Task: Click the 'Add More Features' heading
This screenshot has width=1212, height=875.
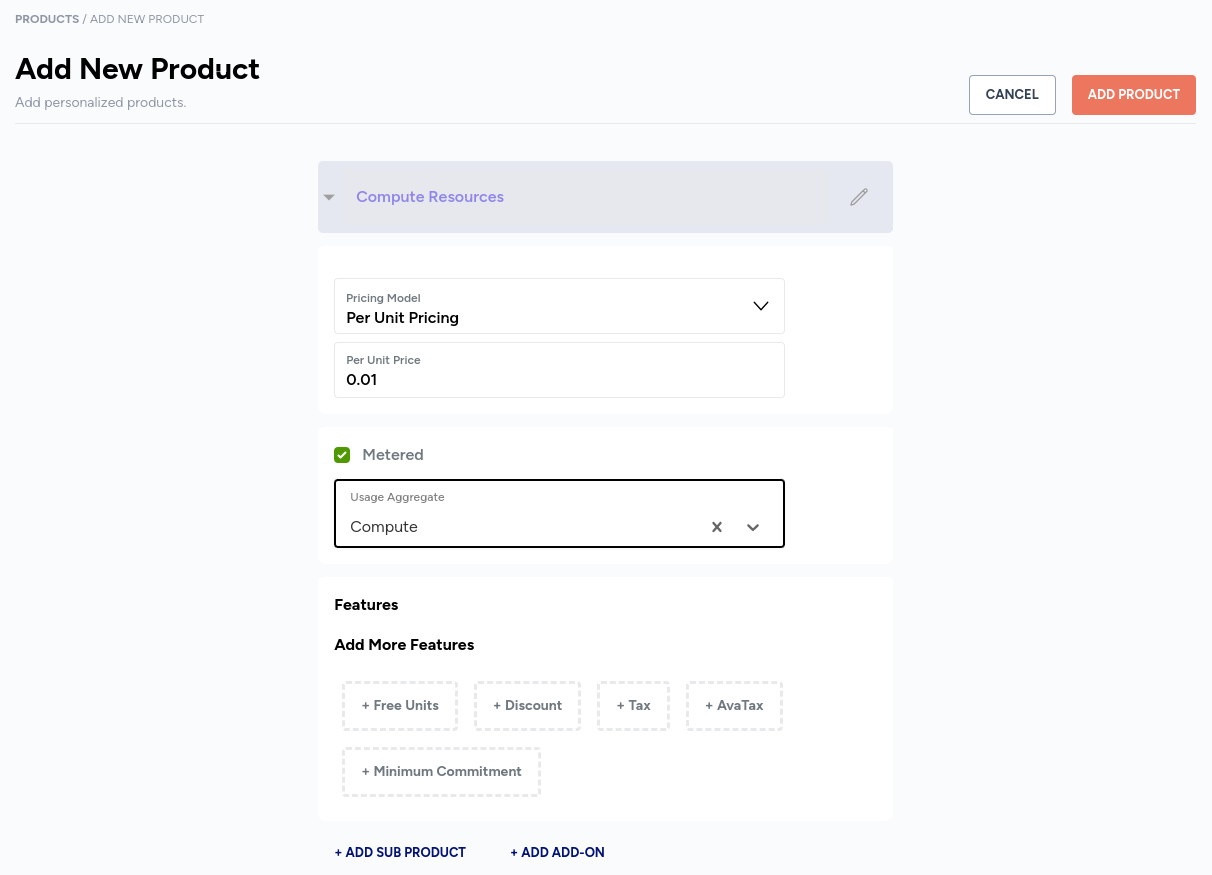Action: pyautogui.click(x=404, y=645)
